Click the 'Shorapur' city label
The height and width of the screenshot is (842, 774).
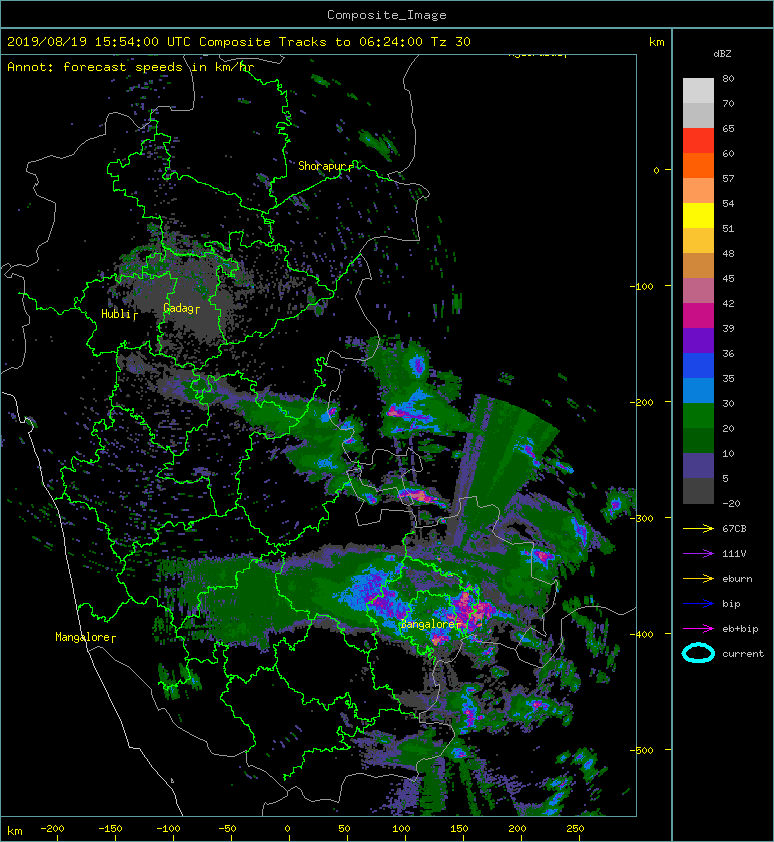point(323,166)
